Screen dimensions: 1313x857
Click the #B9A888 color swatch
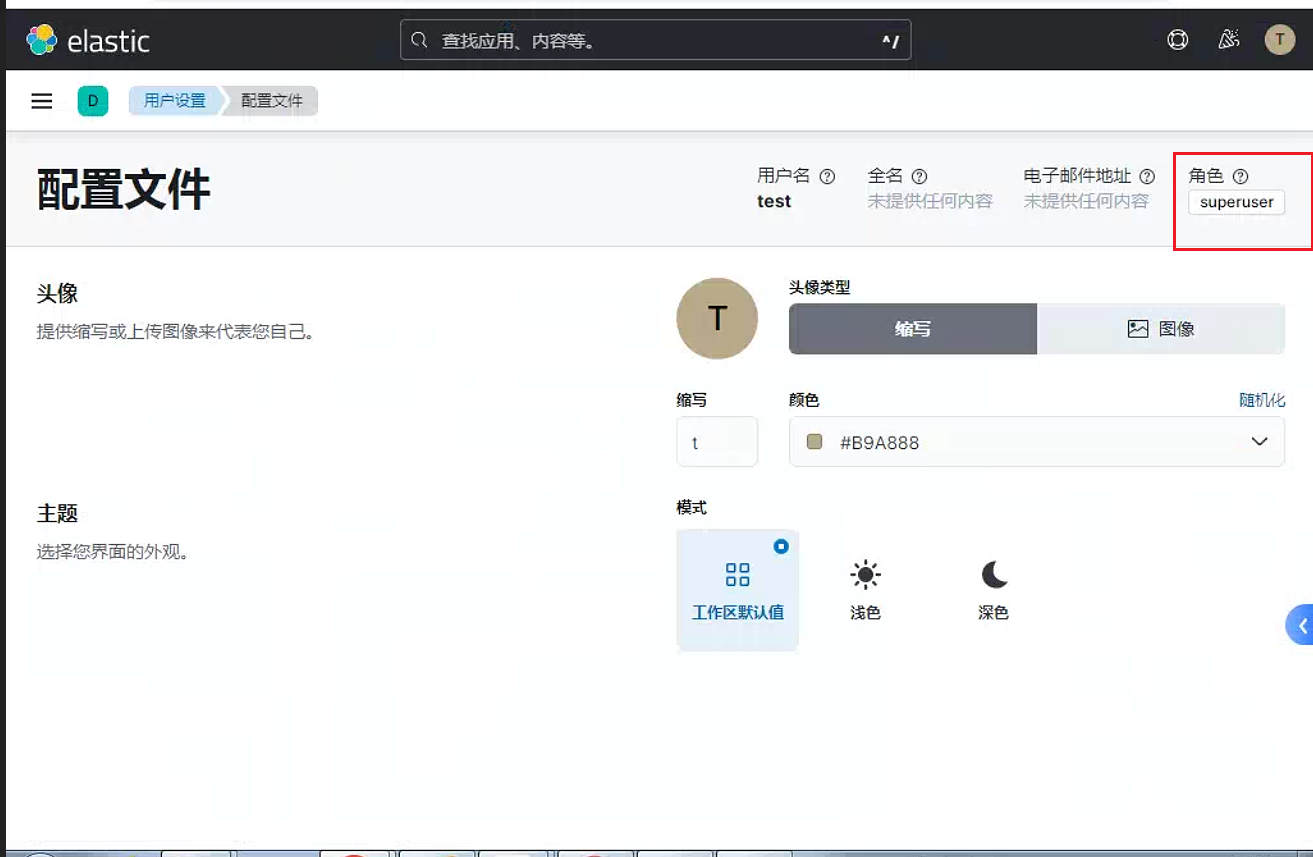click(x=814, y=442)
